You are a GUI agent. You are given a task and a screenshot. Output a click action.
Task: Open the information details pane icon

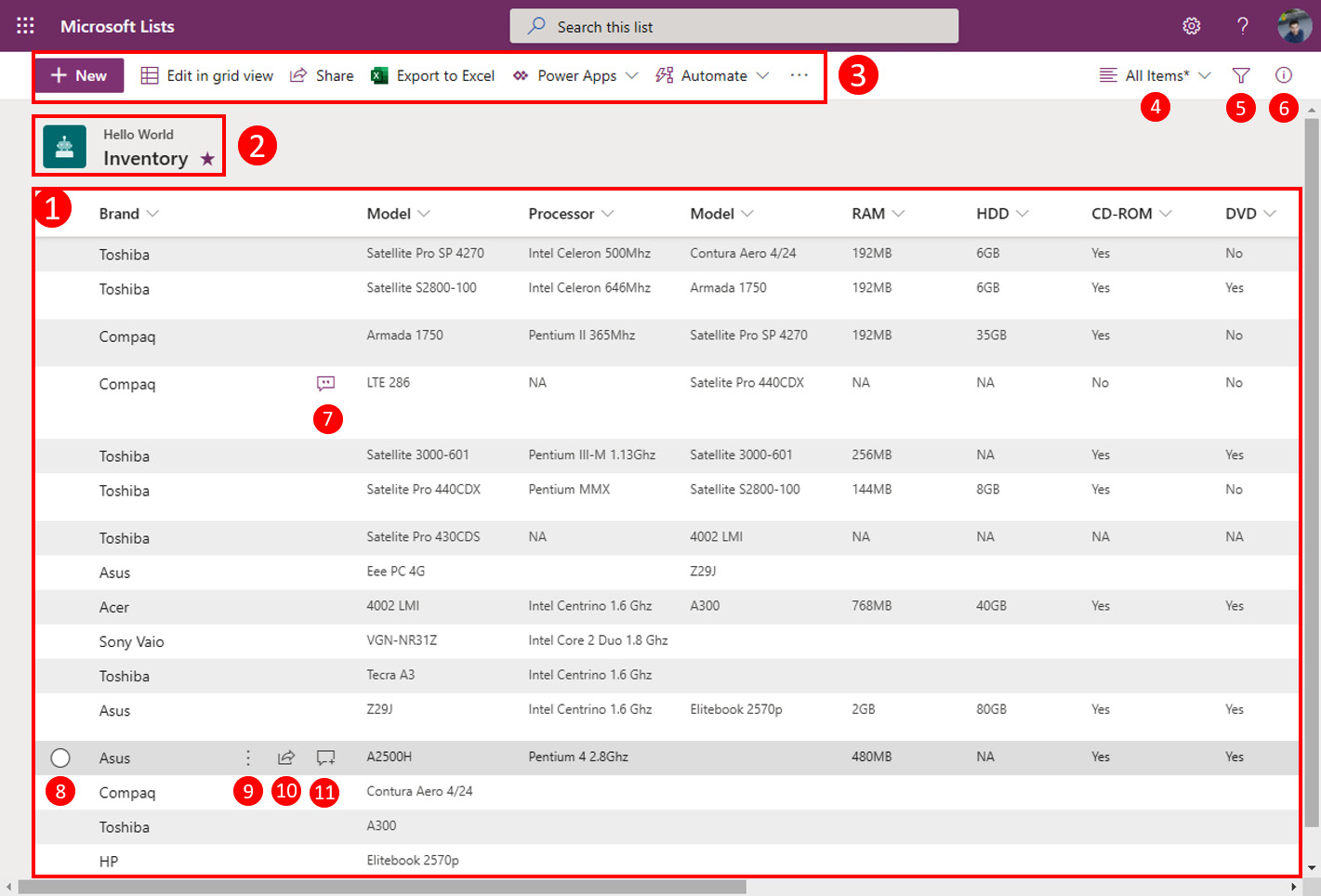pyautogui.click(x=1284, y=75)
